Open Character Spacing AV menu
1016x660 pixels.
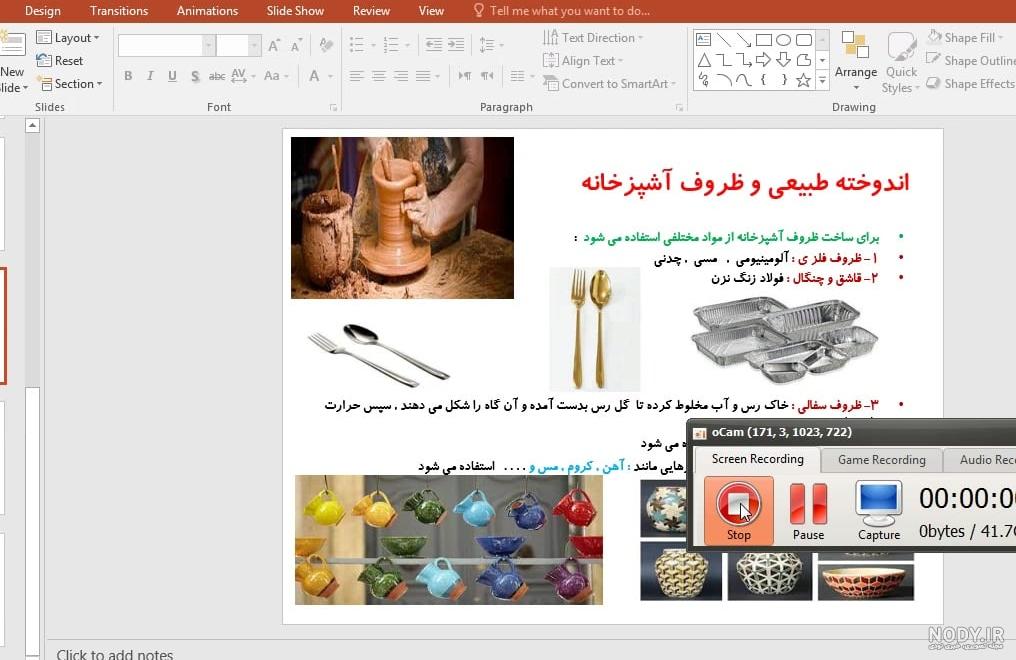point(242,76)
